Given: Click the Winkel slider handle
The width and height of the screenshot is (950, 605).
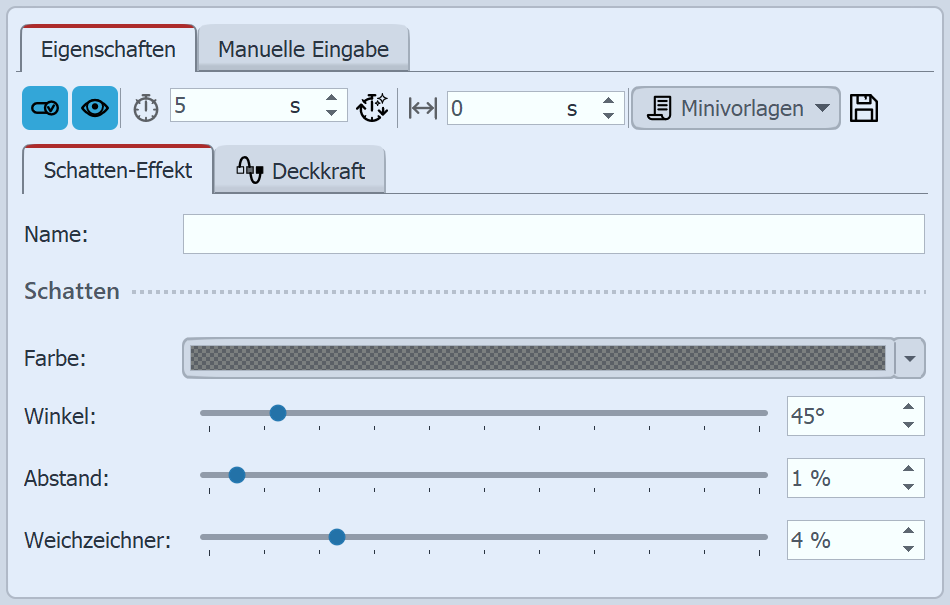Looking at the screenshot, I should coord(278,412).
